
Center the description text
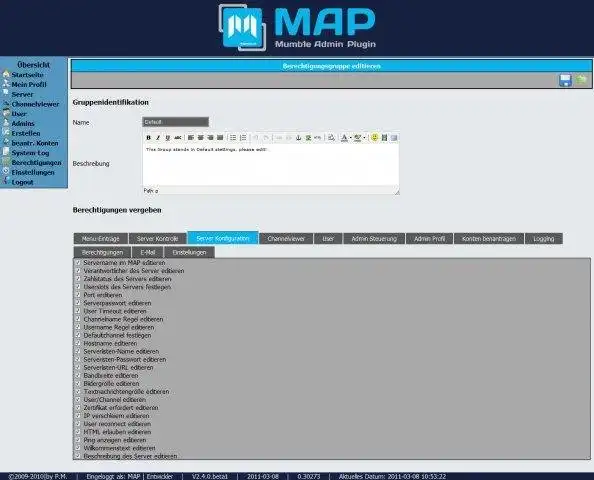(x=200, y=138)
